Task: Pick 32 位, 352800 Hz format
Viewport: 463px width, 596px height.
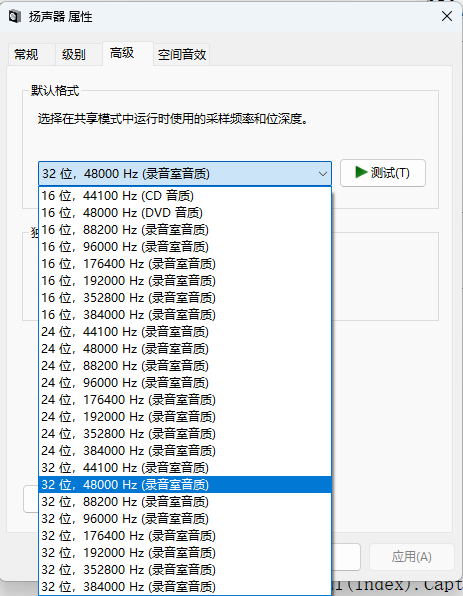Action: click(185, 570)
